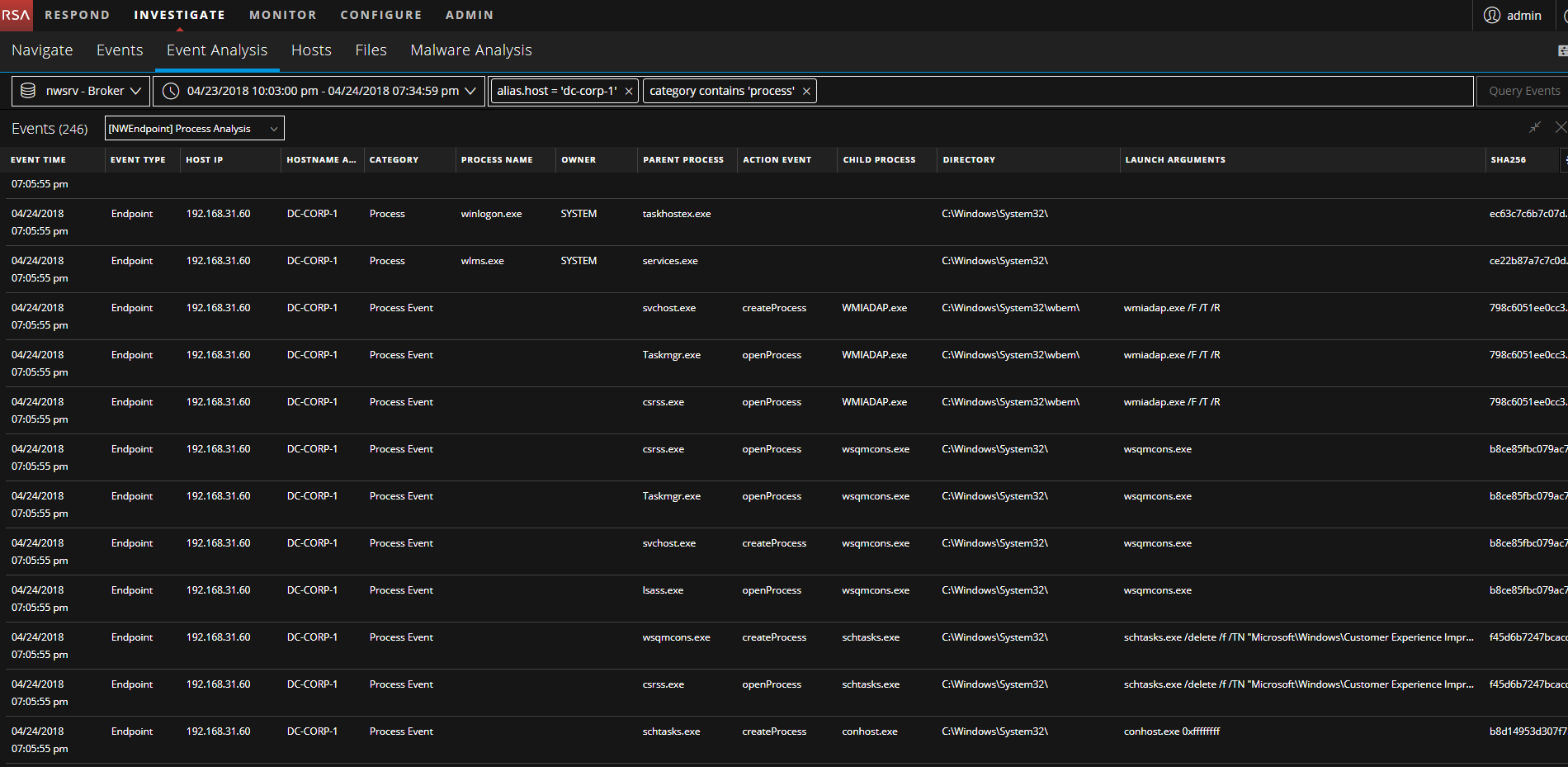Click the clock icon in time range
1568x767 pixels.
coord(171,91)
